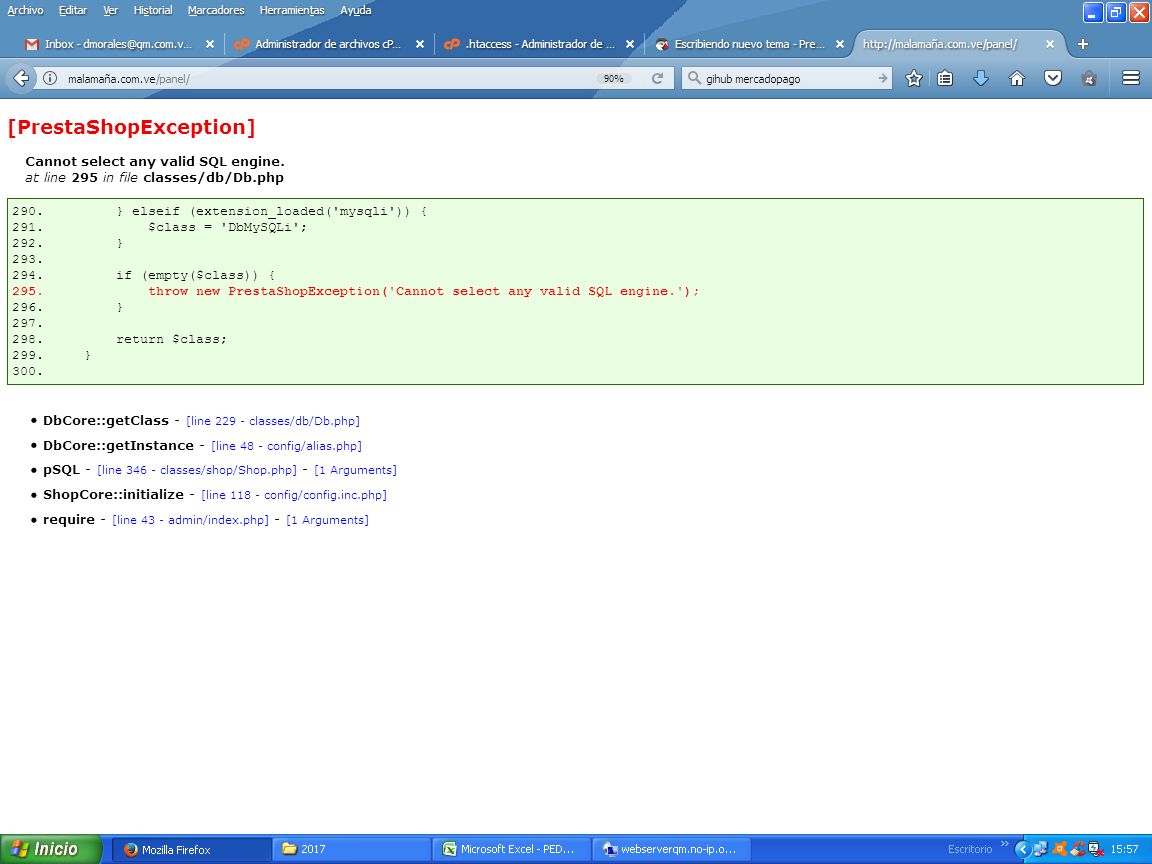This screenshot has height=864, width=1152.
Task: Click ShopCore::initialize trace entry
Action: [113, 494]
